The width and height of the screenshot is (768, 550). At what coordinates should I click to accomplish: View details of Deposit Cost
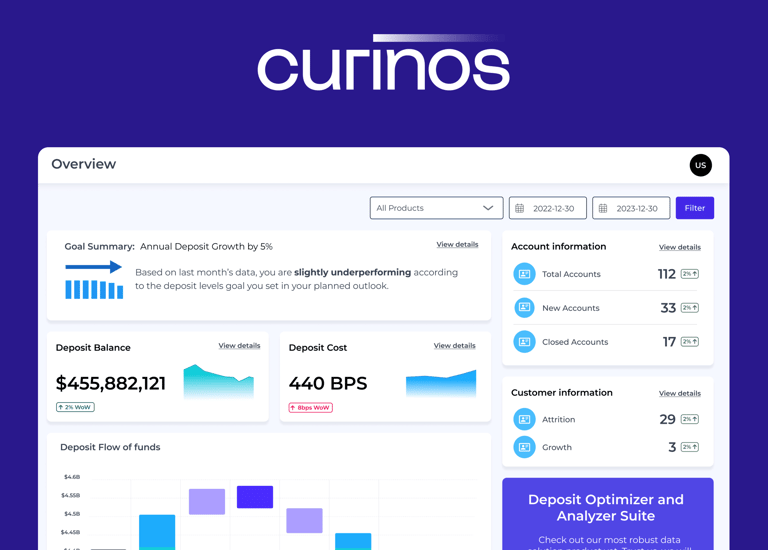pyautogui.click(x=455, y=346)
